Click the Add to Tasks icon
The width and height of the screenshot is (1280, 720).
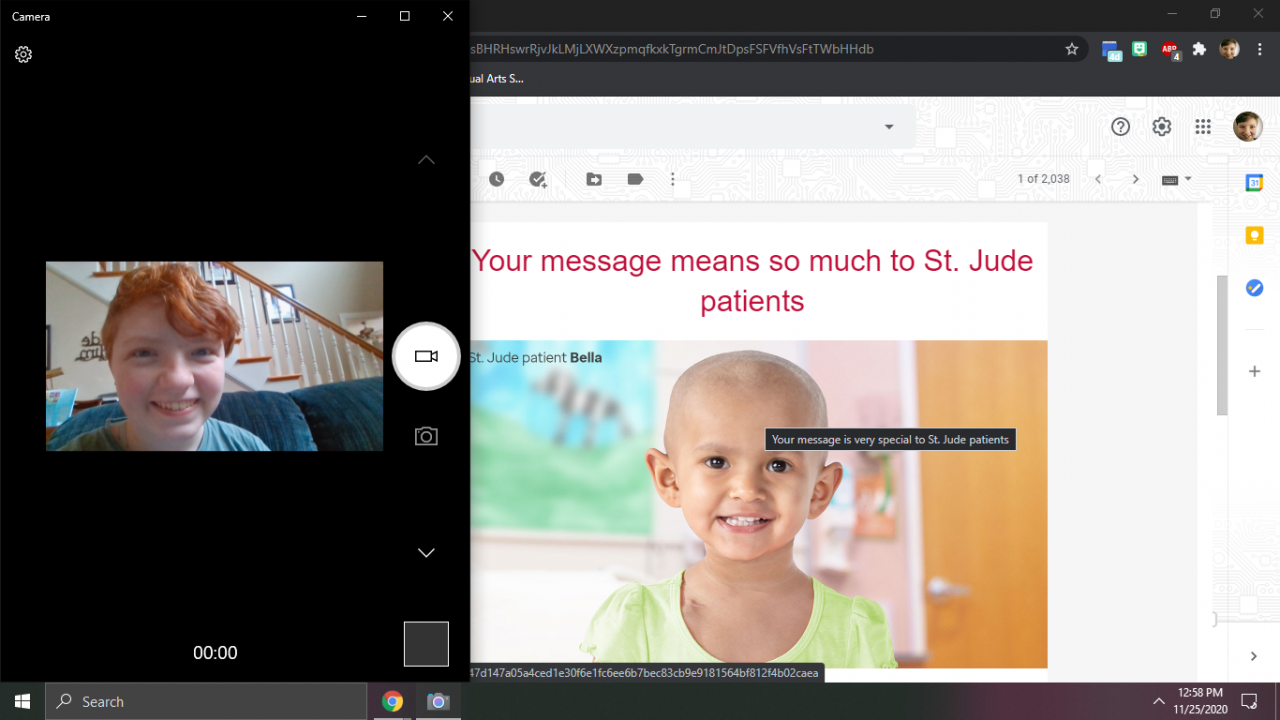click(x=538, y=179)
